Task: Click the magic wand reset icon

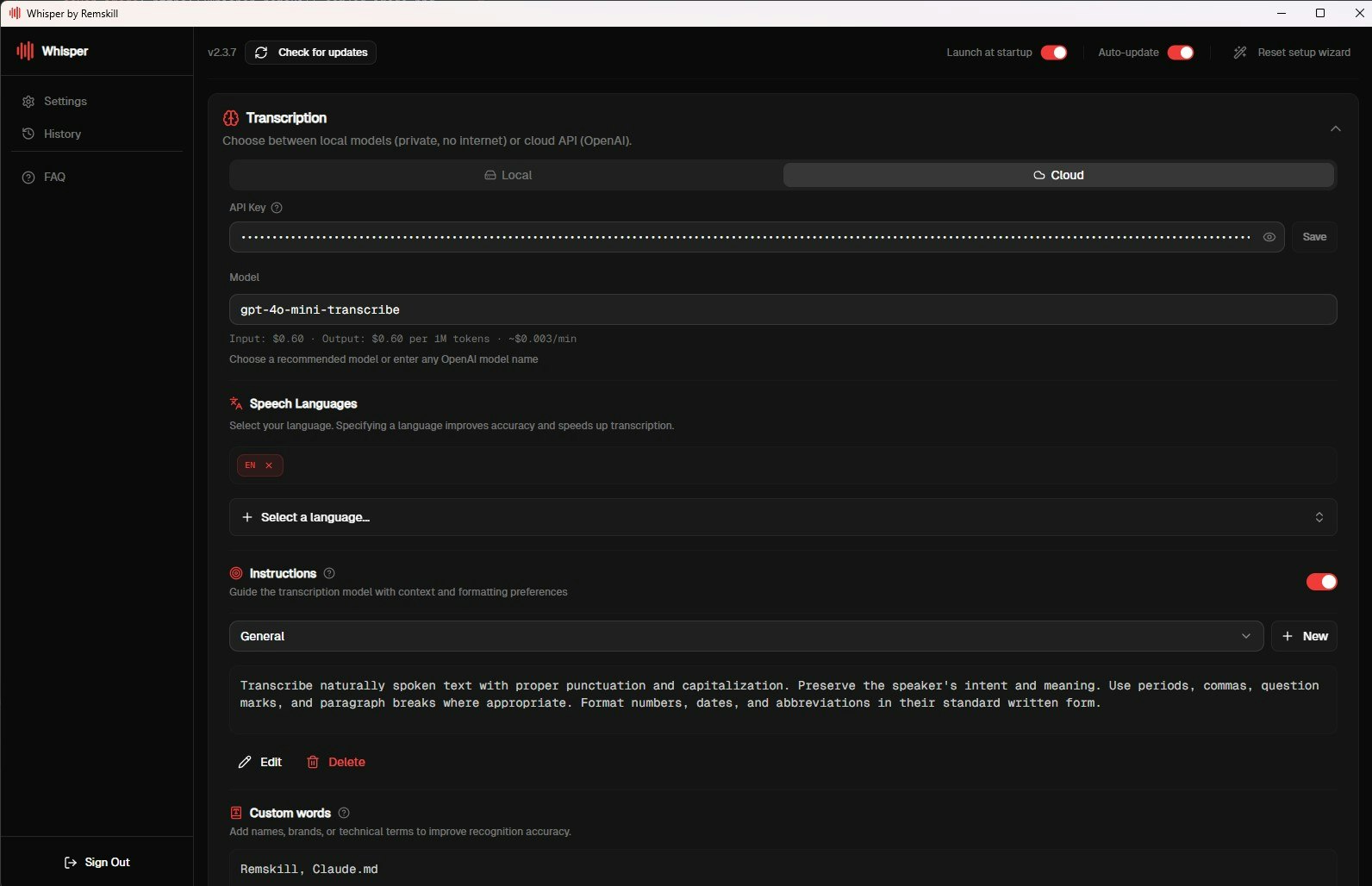Action: (x=1240, y=53)
